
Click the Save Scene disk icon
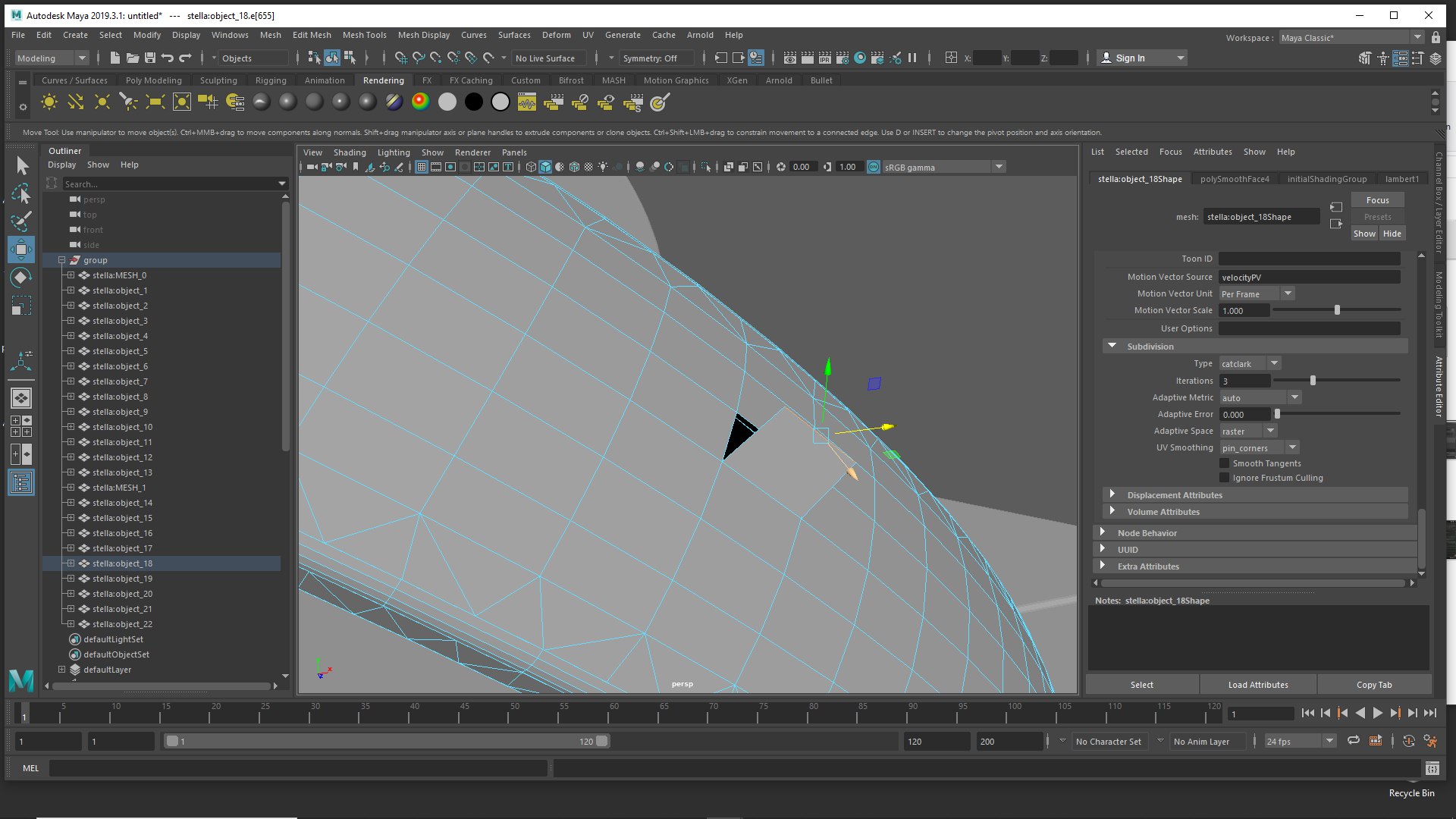149,58
